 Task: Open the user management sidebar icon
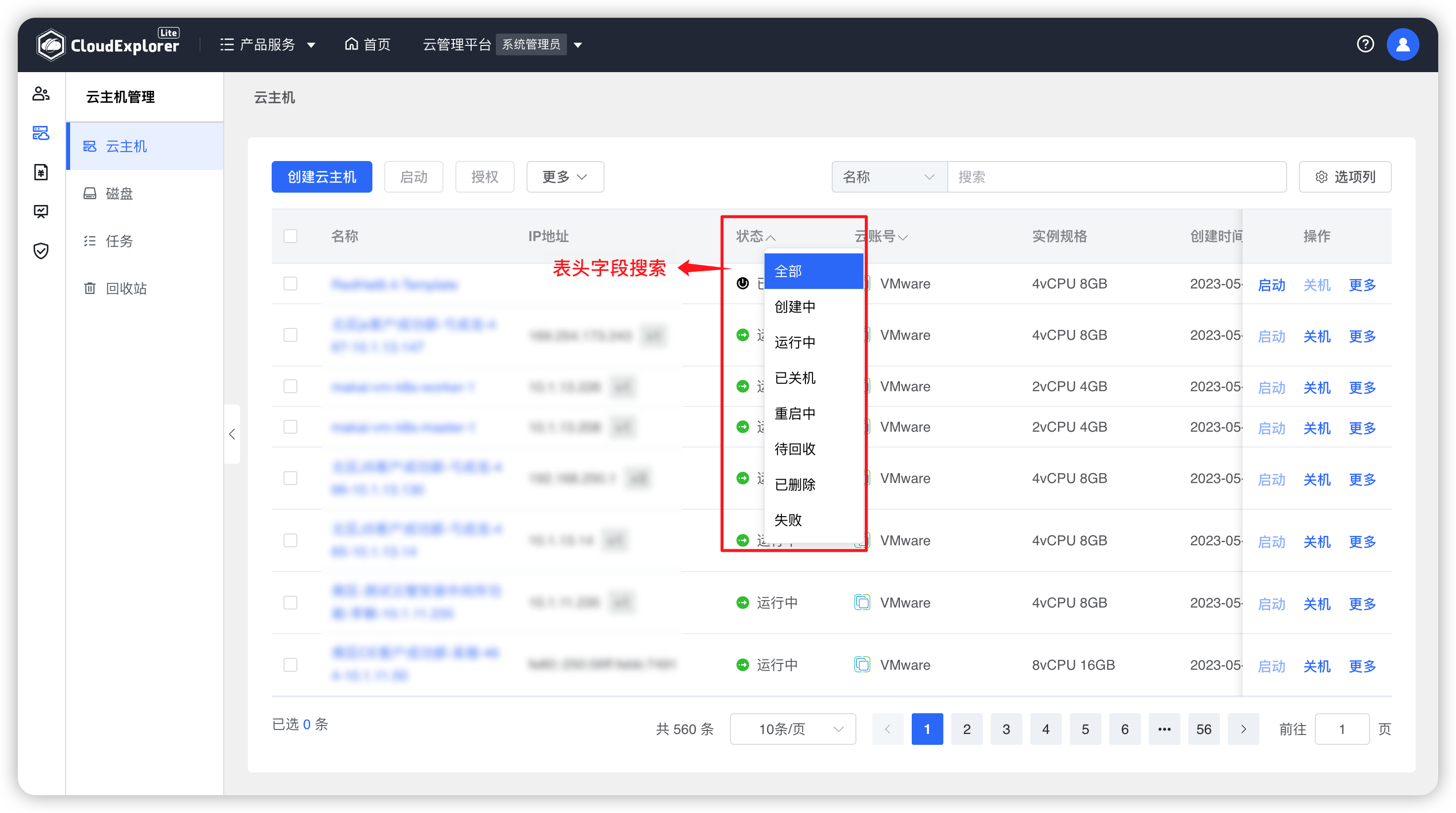(x=40, y=94)
